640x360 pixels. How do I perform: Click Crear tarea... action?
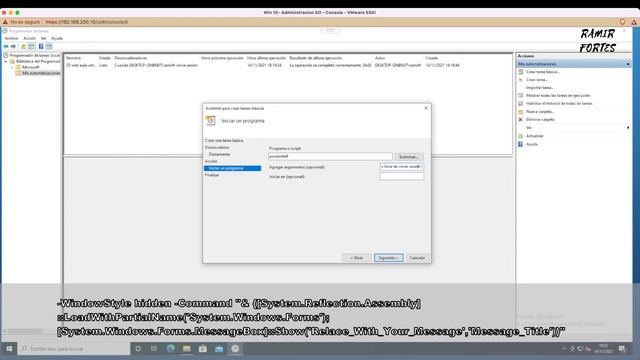[x=537, y=80]
